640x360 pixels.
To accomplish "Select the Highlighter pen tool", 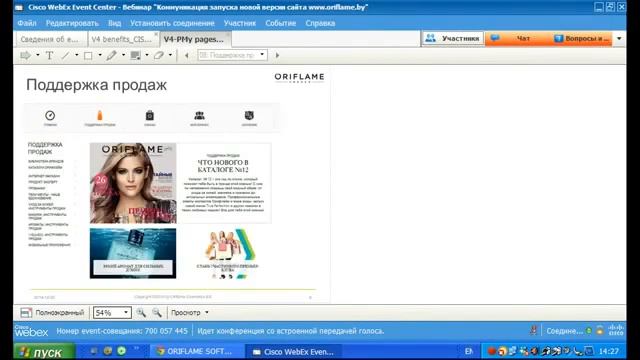I will 111,55.
